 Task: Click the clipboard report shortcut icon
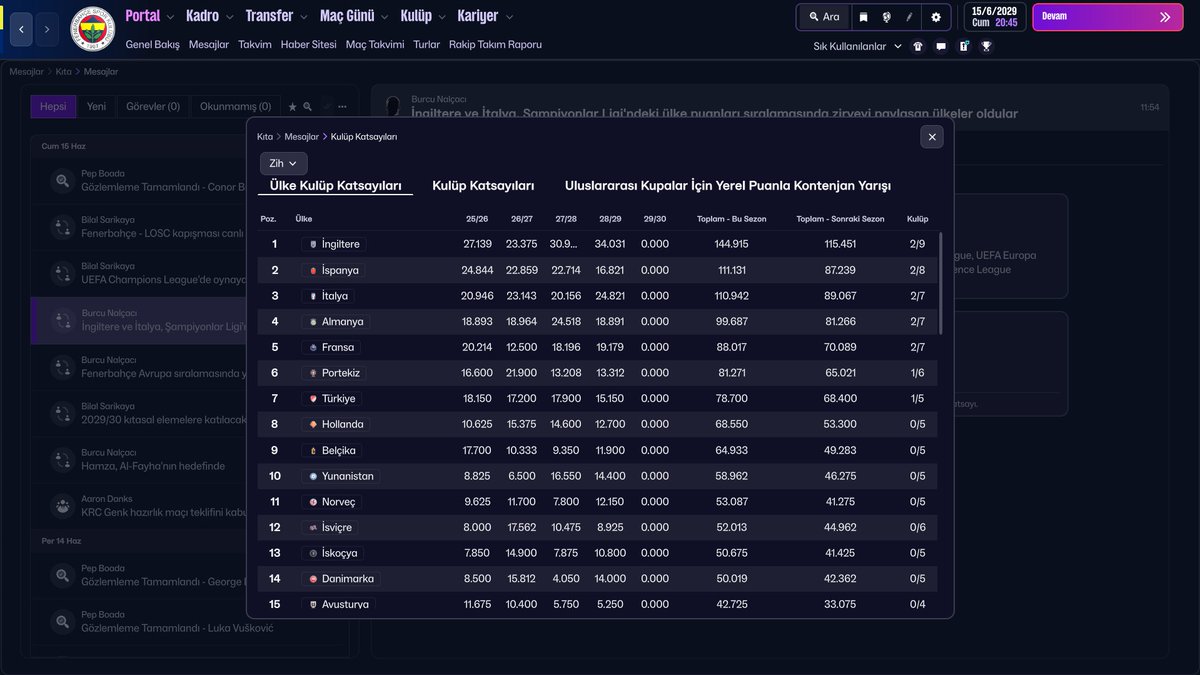[x=964, y=46]
